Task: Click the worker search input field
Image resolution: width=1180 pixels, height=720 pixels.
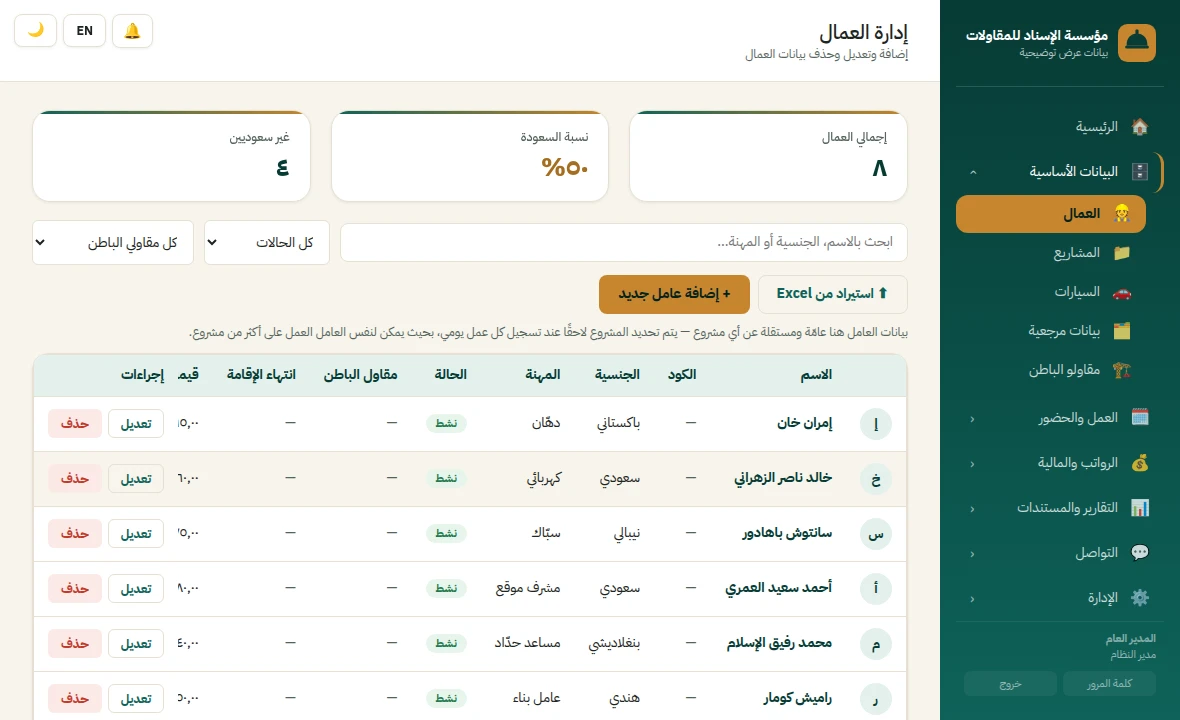Action: coord(624,242)
